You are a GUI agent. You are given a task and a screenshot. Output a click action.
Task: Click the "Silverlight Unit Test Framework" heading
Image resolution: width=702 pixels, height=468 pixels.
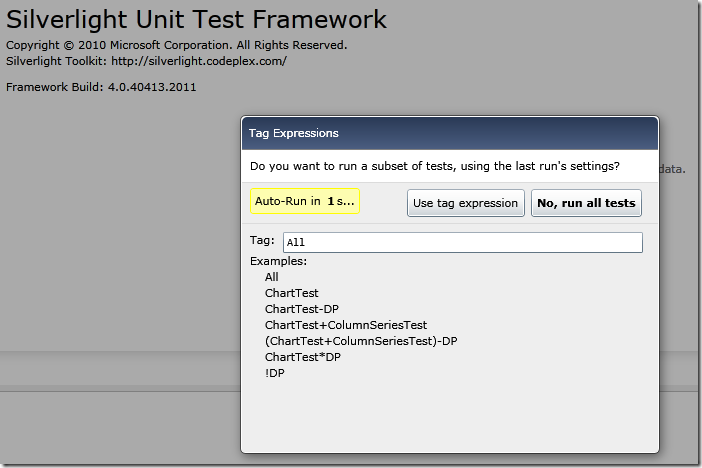tap(197, 19)
